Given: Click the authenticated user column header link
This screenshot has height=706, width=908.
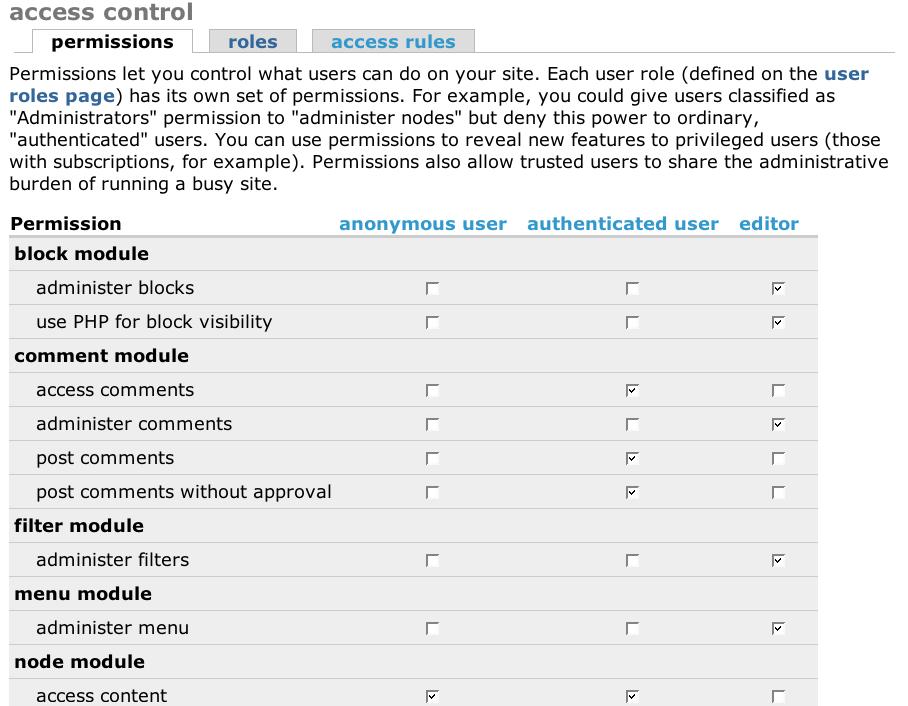Looking at the screenshot, I should (622, 224).
